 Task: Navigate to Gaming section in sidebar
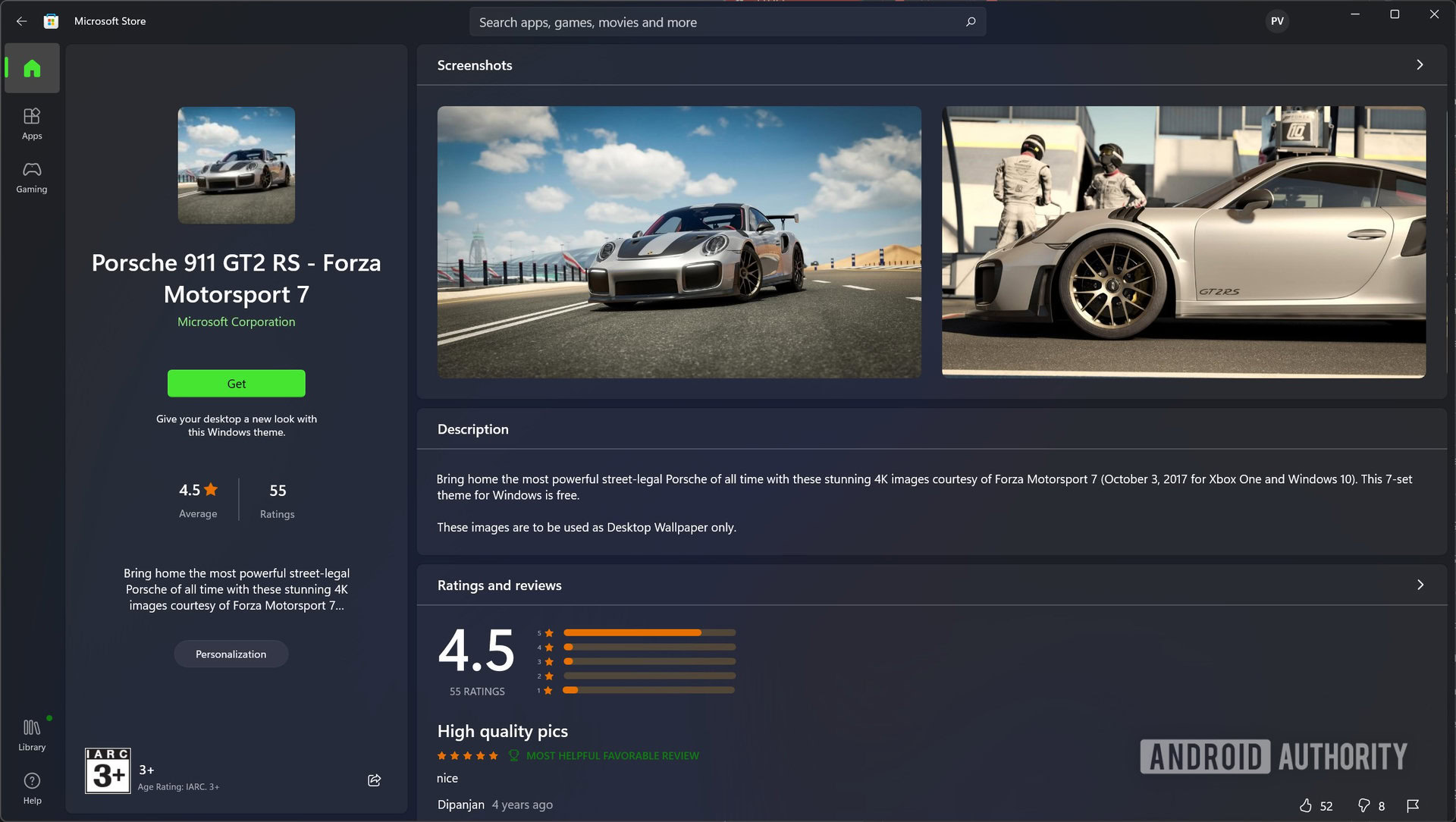(x=32, y=177)
